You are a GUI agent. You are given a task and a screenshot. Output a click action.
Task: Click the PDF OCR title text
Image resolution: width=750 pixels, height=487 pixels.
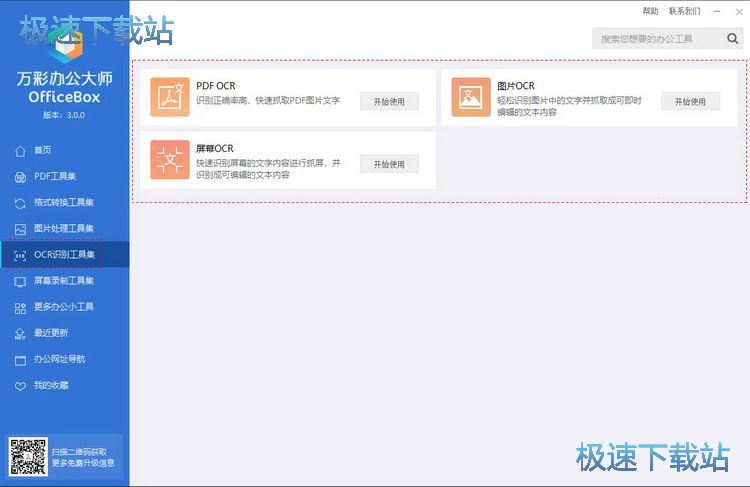coord(216,86)
